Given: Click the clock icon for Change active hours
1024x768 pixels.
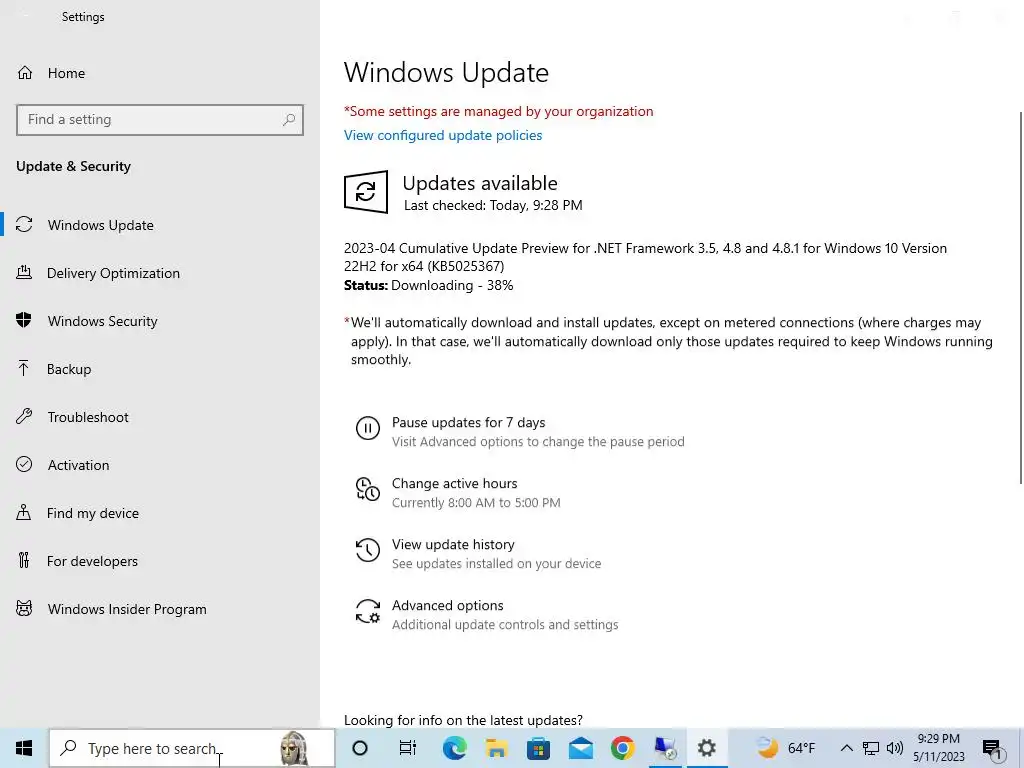Looking at the screenshot, I should pos(368,489).
